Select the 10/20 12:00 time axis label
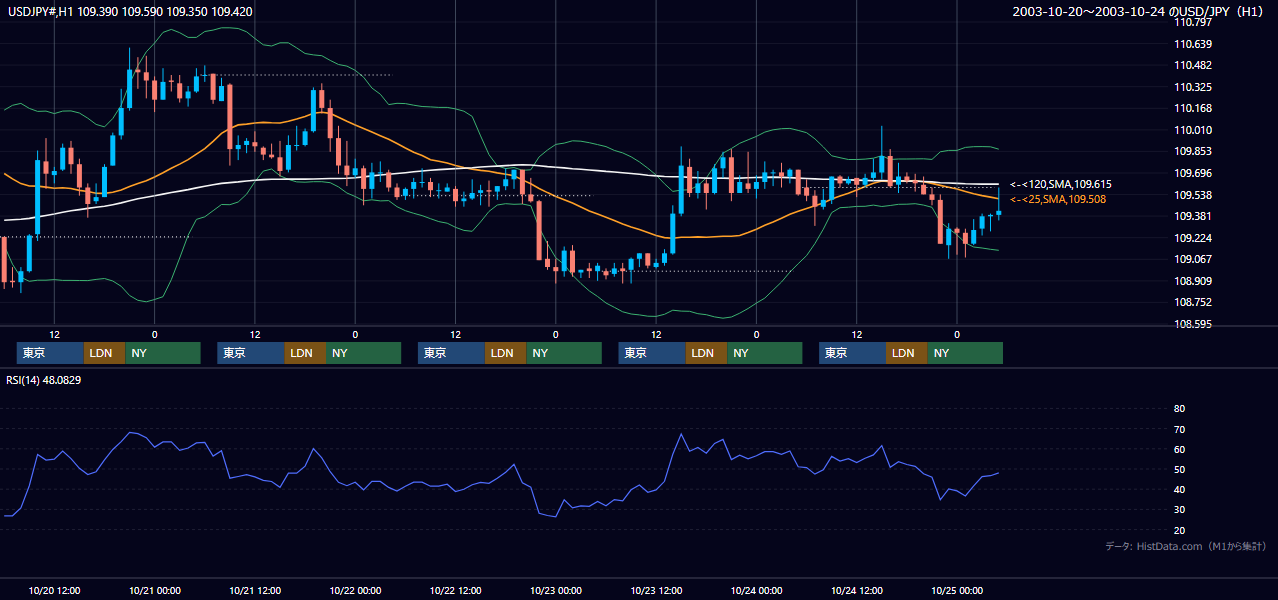 [55, 590]
